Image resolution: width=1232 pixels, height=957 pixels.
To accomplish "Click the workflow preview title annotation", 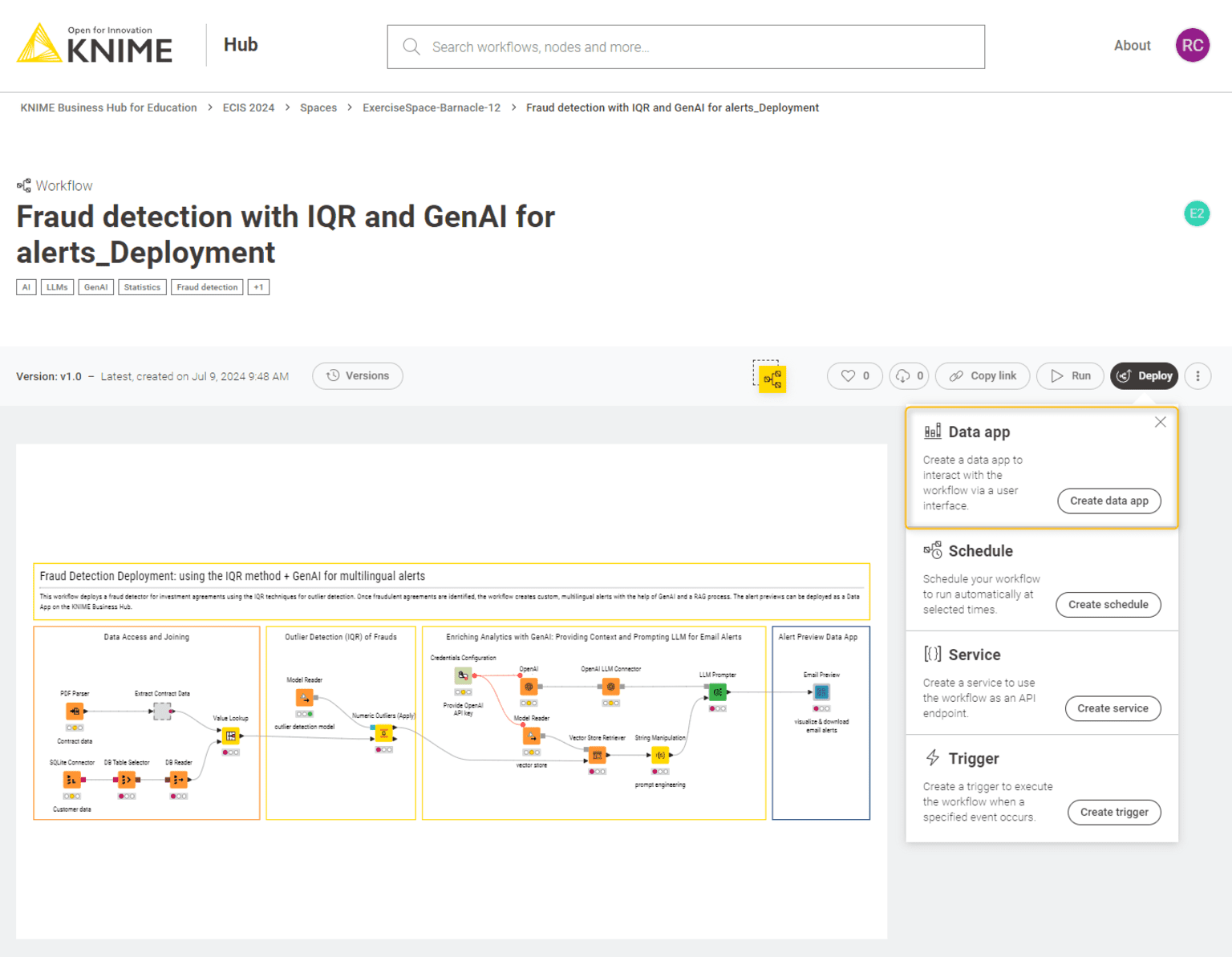I will click(x=452, y=591).
